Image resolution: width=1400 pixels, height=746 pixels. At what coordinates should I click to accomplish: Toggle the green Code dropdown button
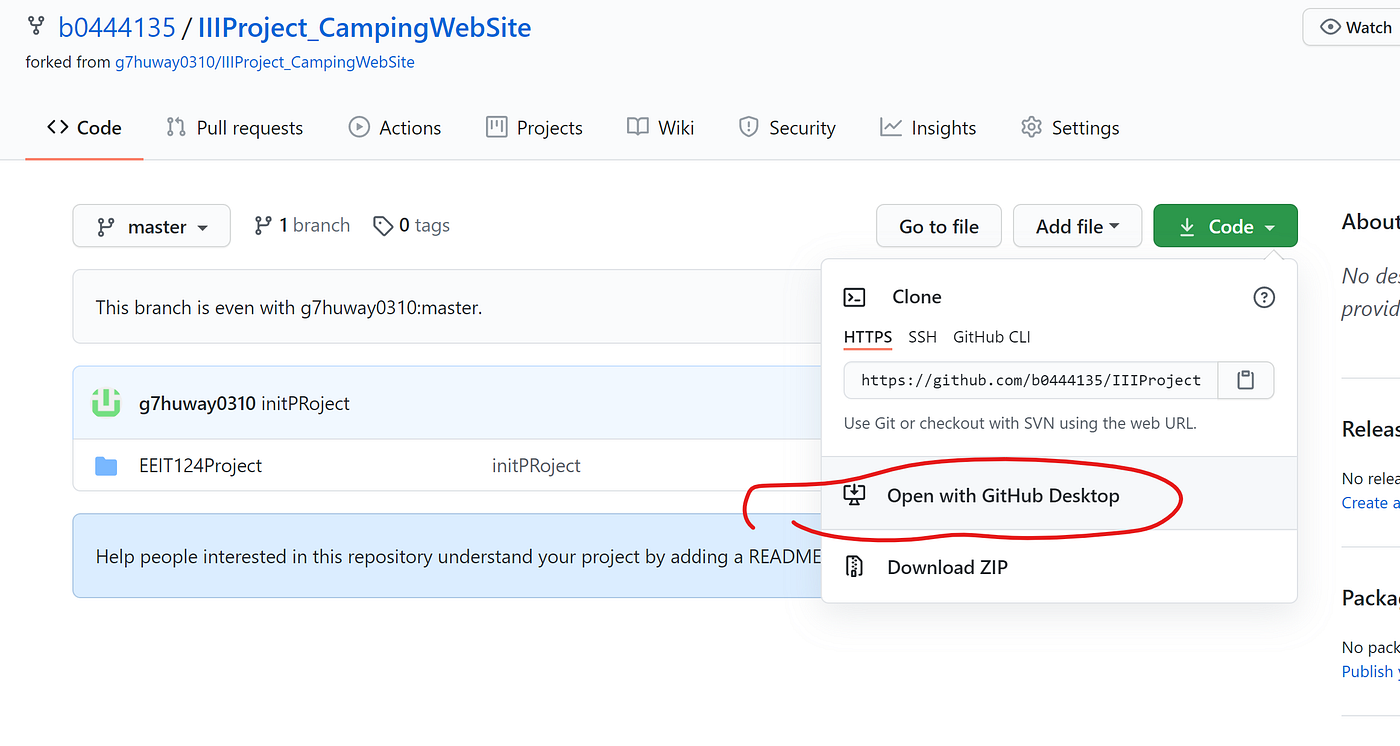tap(1225, 226)
